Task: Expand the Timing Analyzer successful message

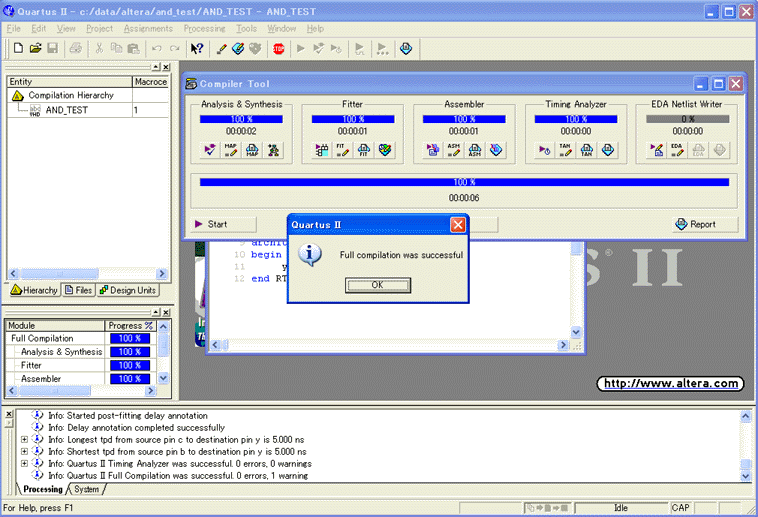Action: tap(24, 463)
